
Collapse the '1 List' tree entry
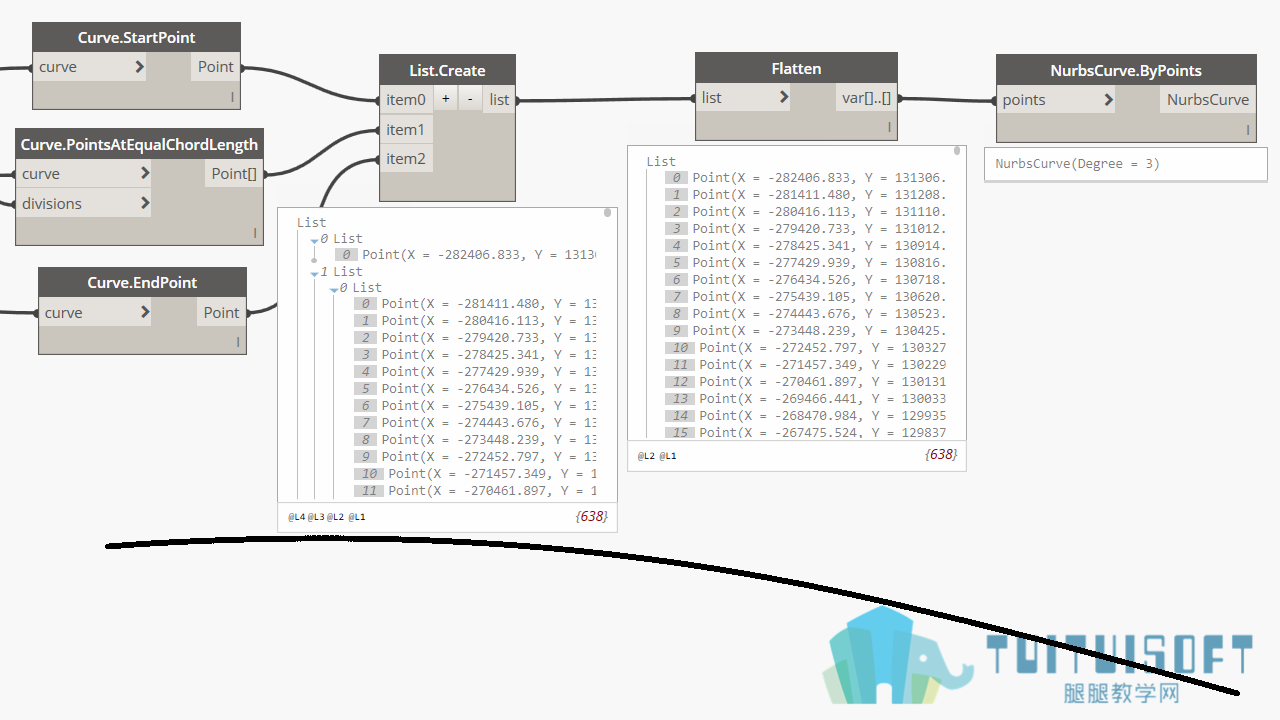[314, 273]
